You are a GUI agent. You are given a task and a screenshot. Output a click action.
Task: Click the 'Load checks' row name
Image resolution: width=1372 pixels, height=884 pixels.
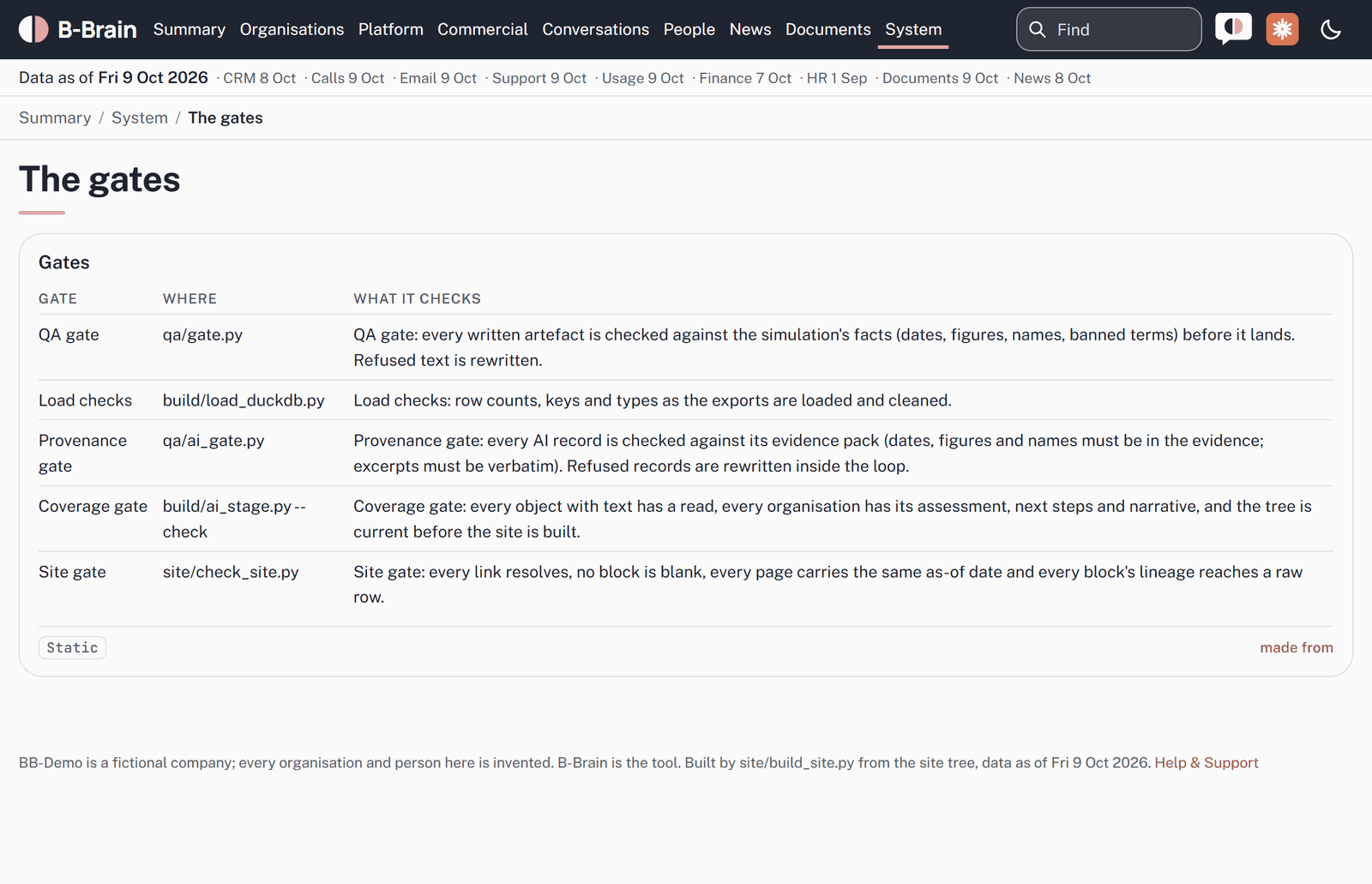(85, 400)
